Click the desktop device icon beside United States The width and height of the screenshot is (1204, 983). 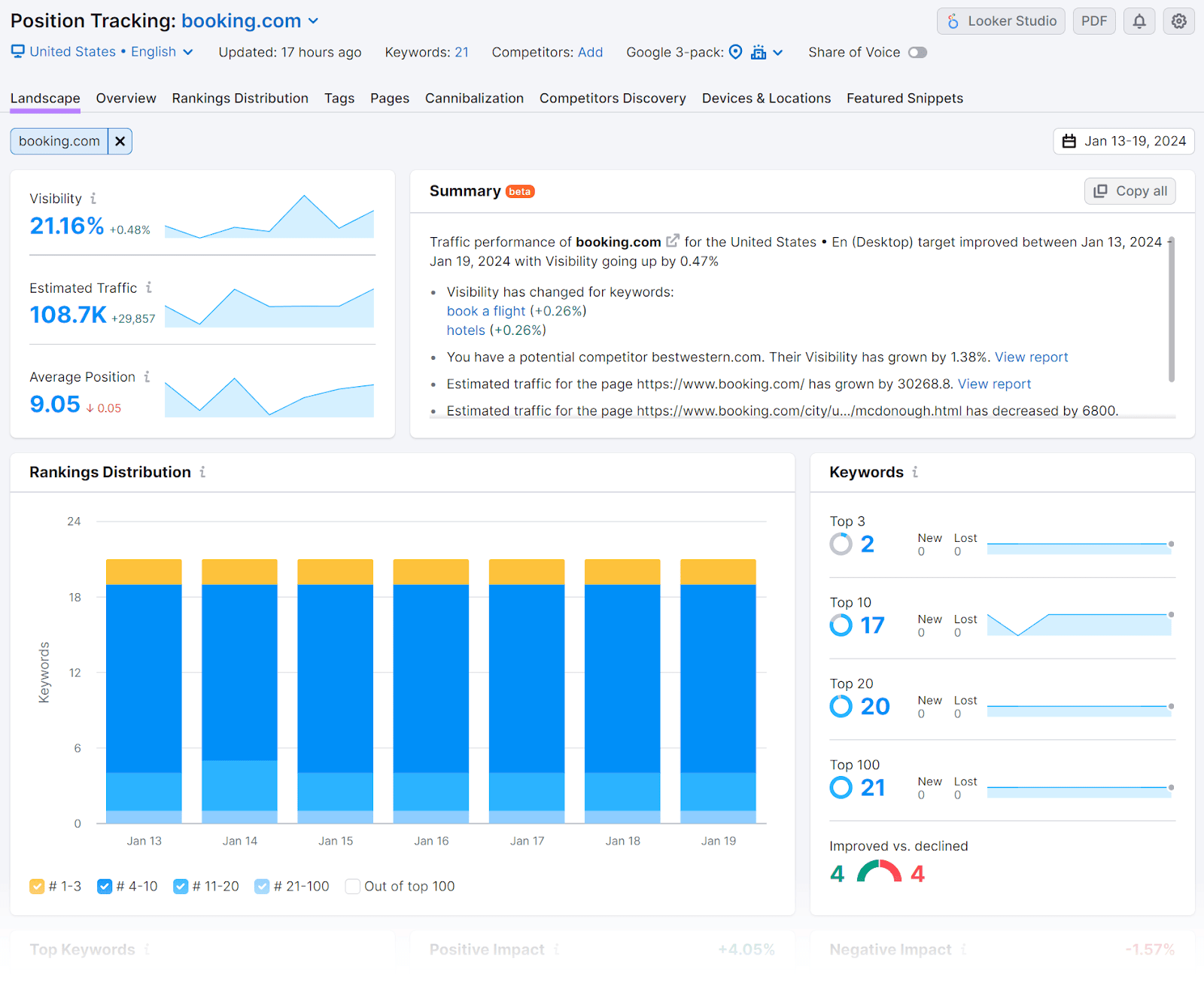click(x=17, y=52)
